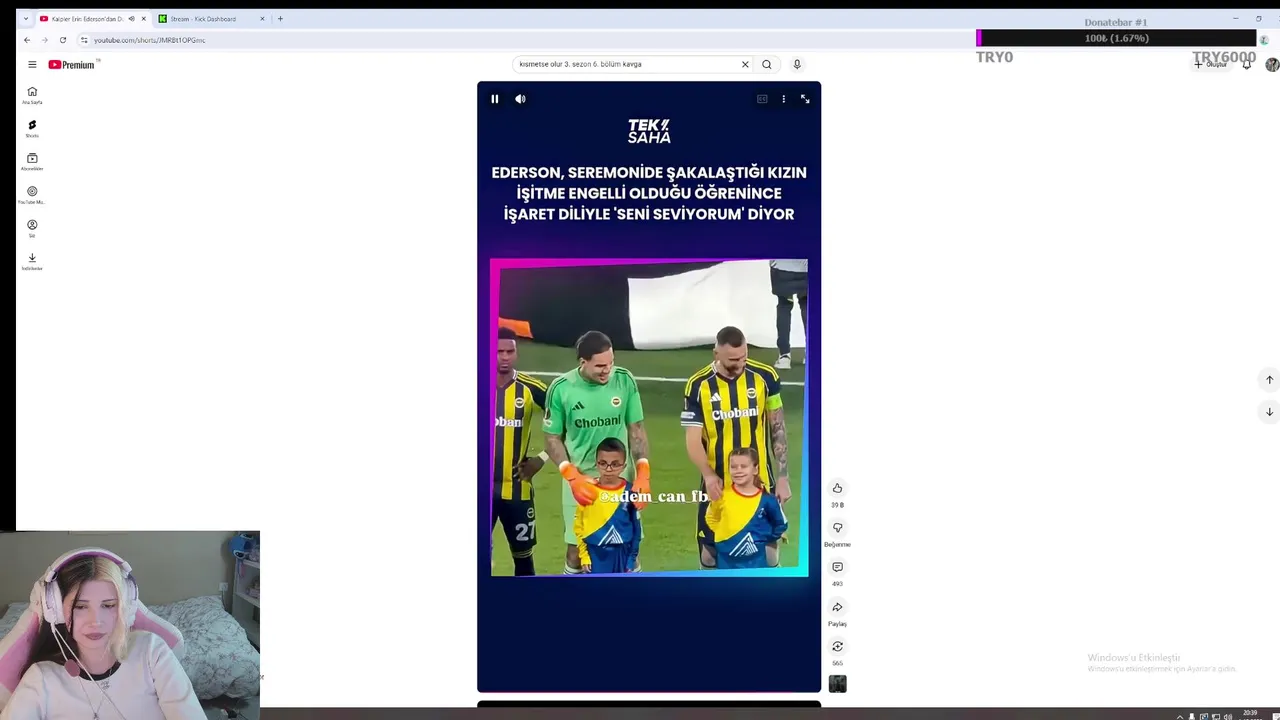Run search with magnifier button

point(767,64)
